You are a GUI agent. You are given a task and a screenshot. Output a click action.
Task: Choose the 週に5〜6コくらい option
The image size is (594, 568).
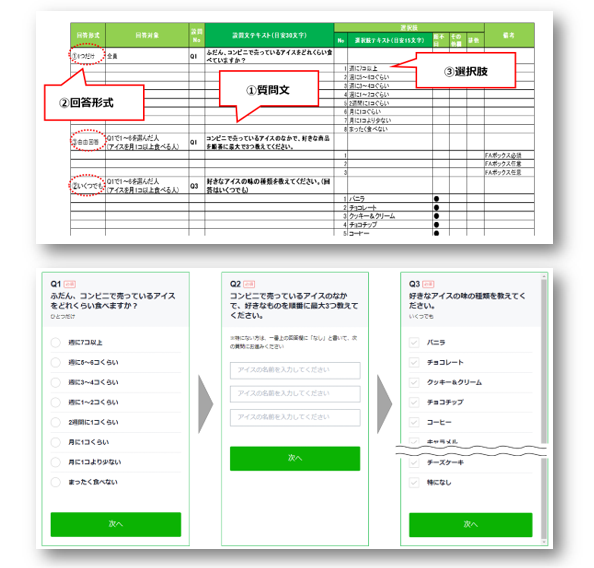[56, 363]
